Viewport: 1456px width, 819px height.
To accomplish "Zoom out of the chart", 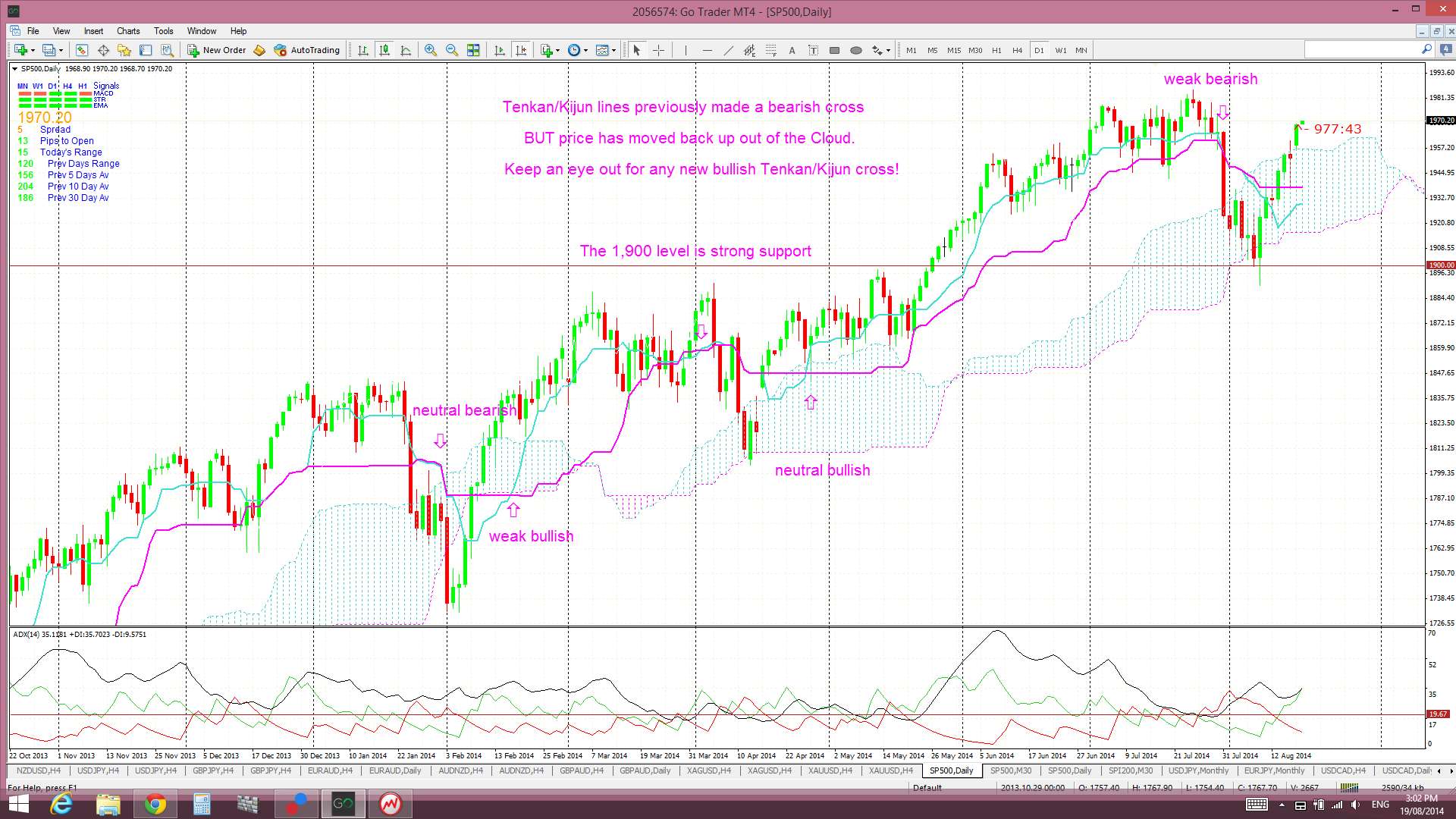I will (x=452, y=50).
